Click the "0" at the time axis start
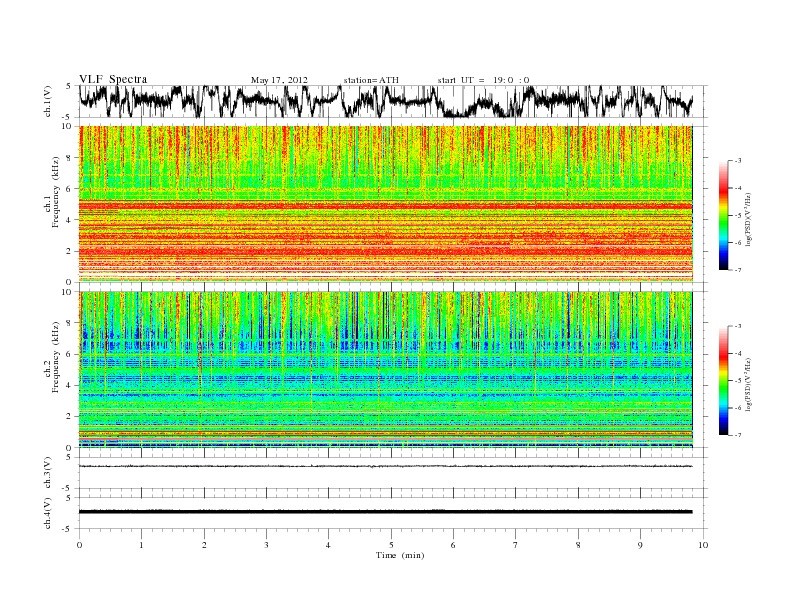Image resolution: width=792 pixels, height=612 pixels. 79,545
